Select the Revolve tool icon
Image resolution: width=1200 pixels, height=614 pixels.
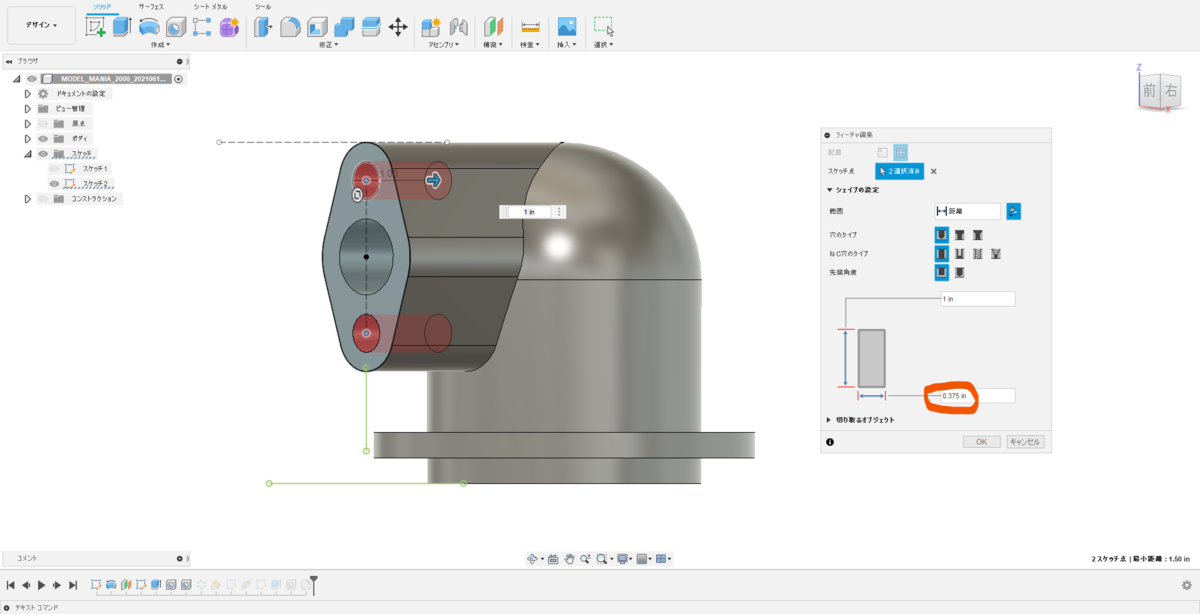pos(149,27)
